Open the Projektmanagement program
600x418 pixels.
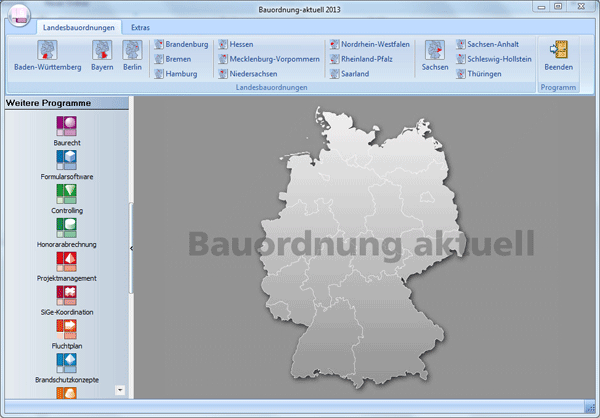point(67,267)
